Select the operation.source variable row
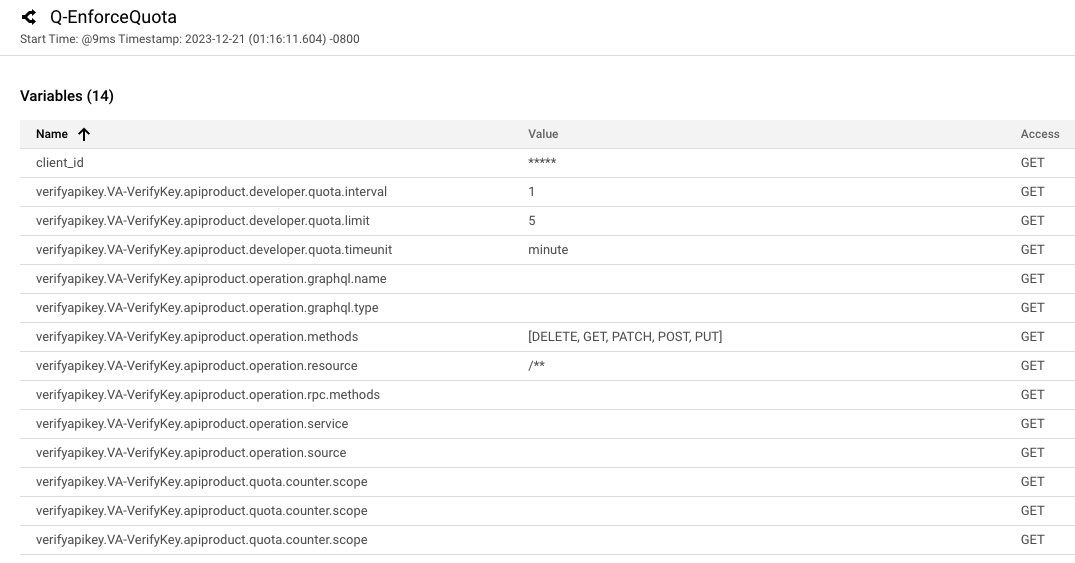 191,453
